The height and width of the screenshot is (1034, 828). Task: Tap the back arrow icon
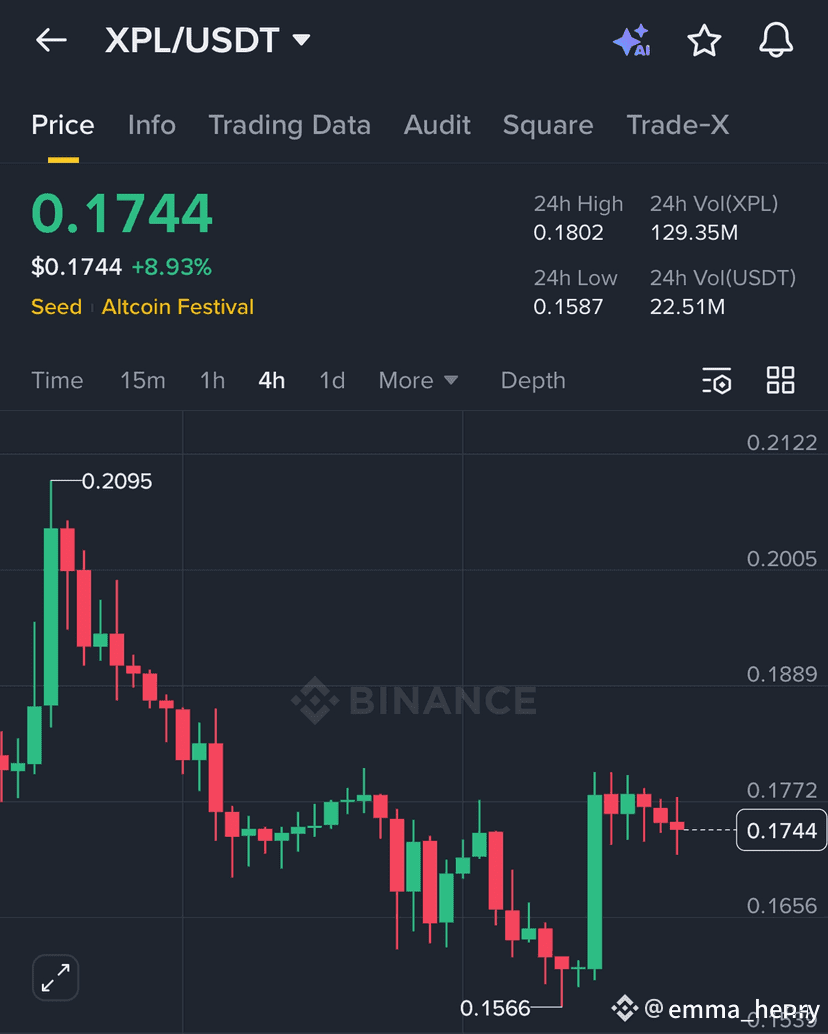coord(51,40)
